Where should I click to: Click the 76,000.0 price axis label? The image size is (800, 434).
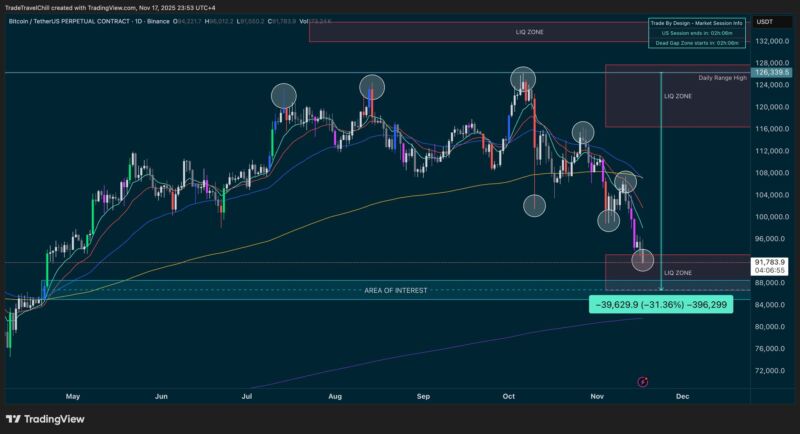[x=770, y=349]
